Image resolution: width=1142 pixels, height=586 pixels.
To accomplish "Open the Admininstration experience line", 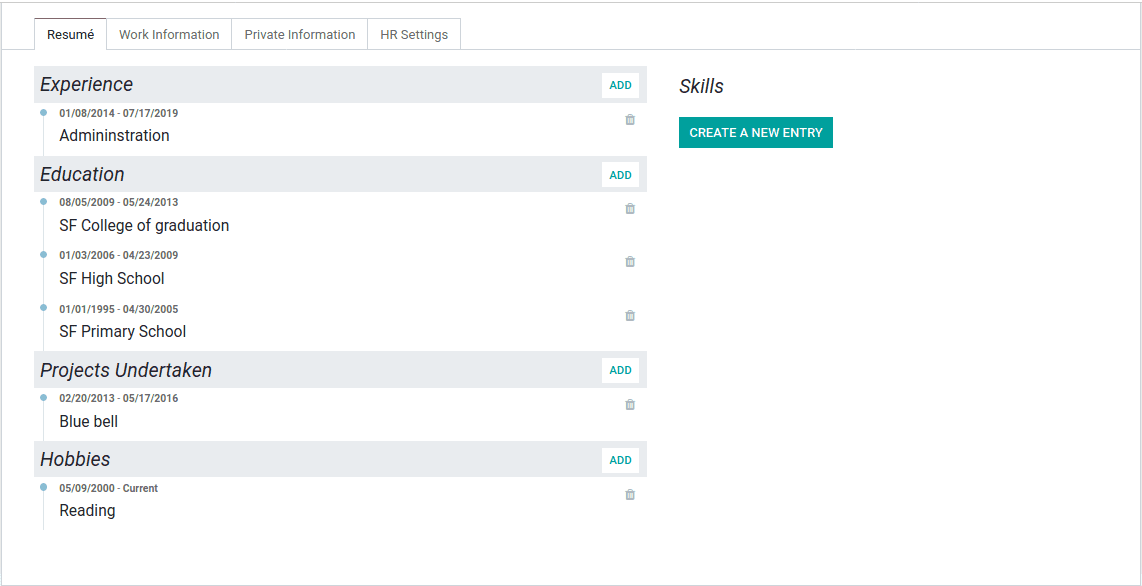I will 114,135.
